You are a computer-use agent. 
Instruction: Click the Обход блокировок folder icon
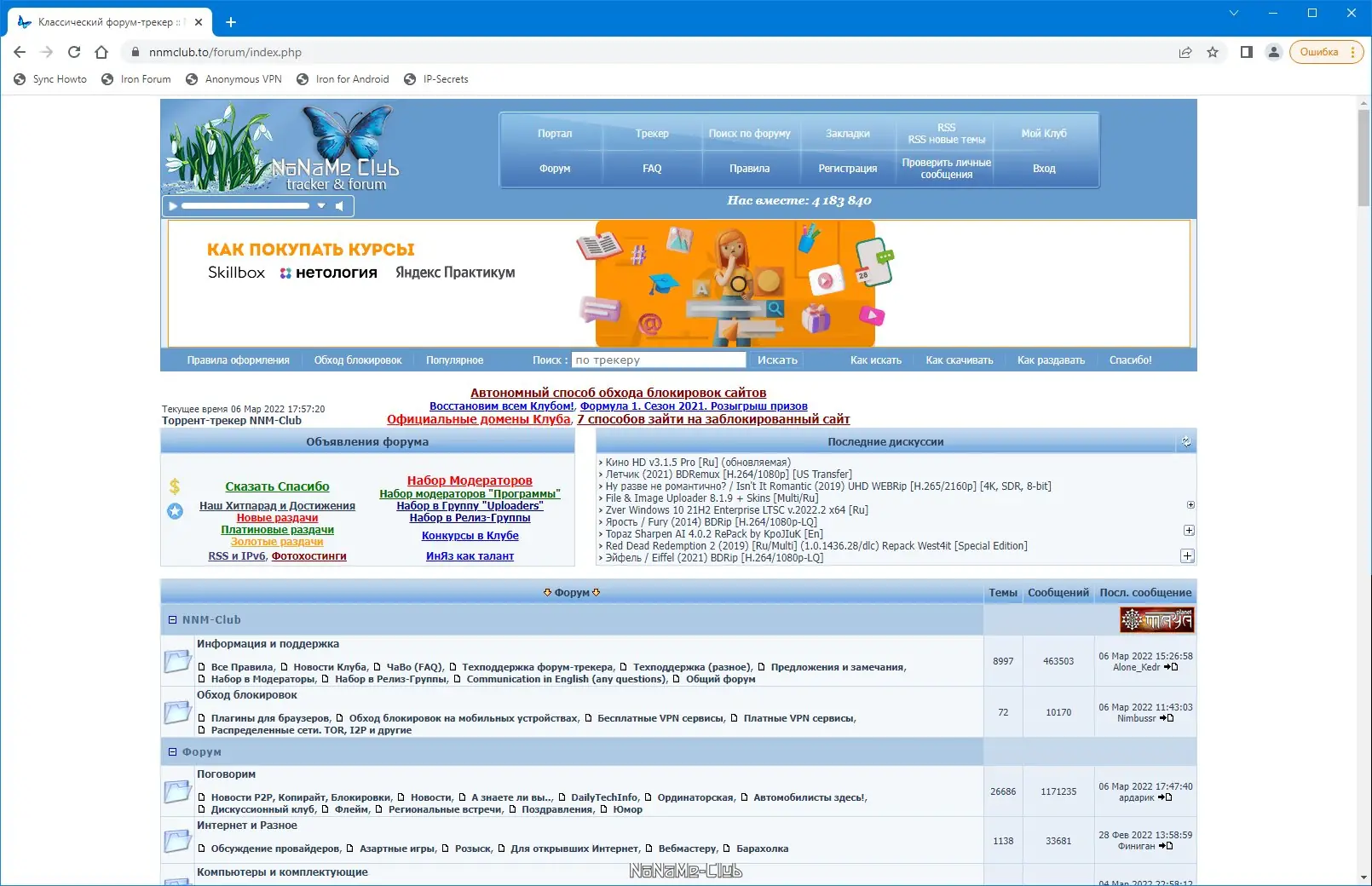tap(177, 712)
